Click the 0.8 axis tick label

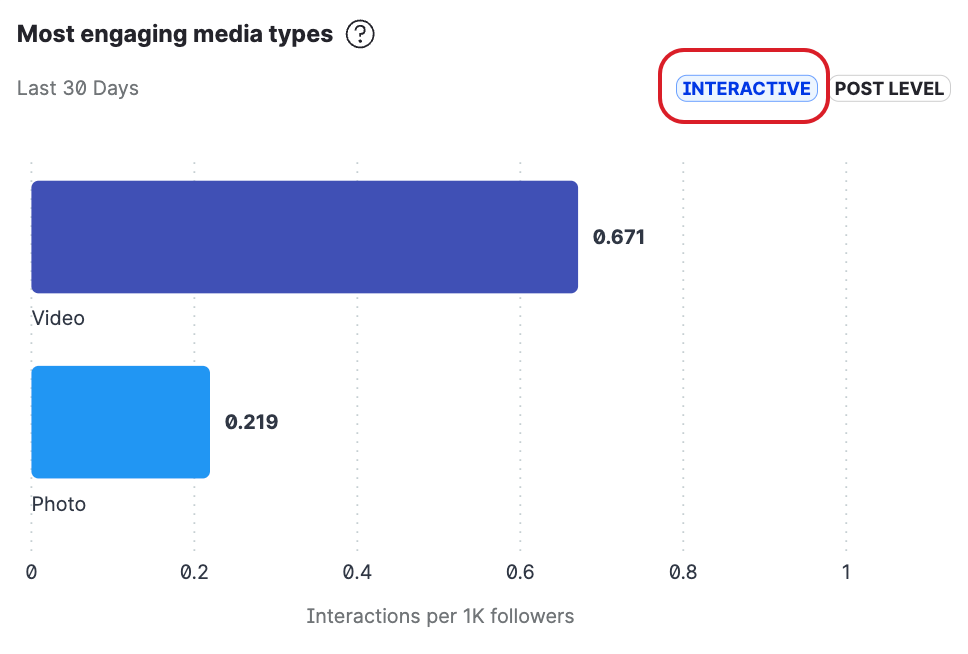[683, 573]
